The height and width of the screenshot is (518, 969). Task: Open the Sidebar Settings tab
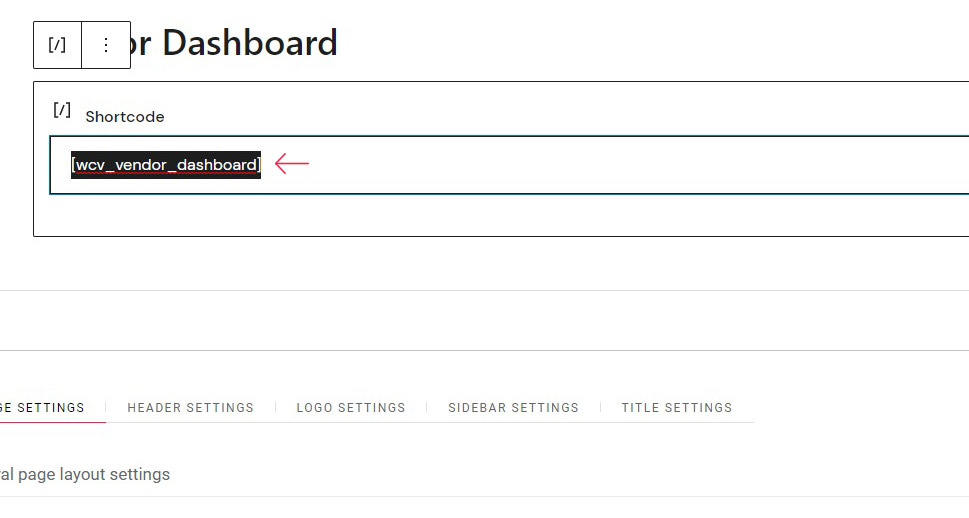[514, 408]
